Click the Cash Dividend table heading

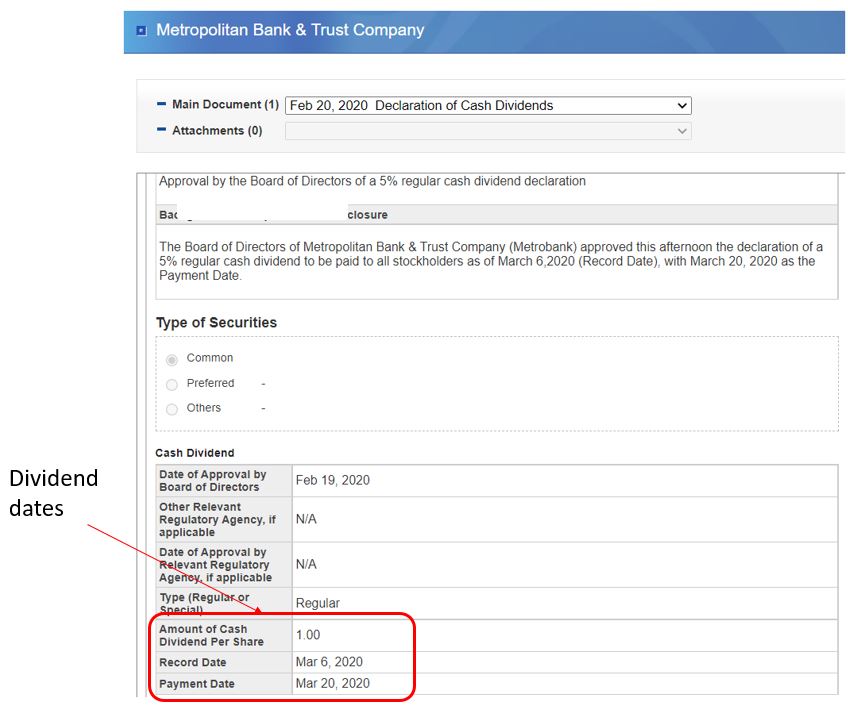pos(195,453)
